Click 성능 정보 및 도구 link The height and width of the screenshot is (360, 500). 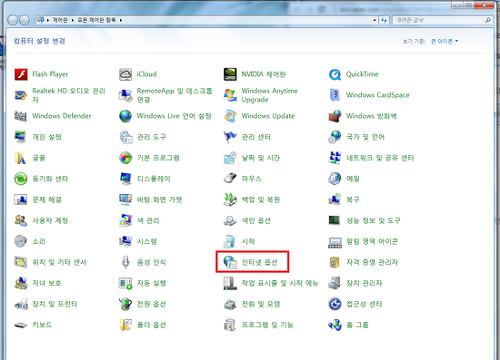pos(373,220)
